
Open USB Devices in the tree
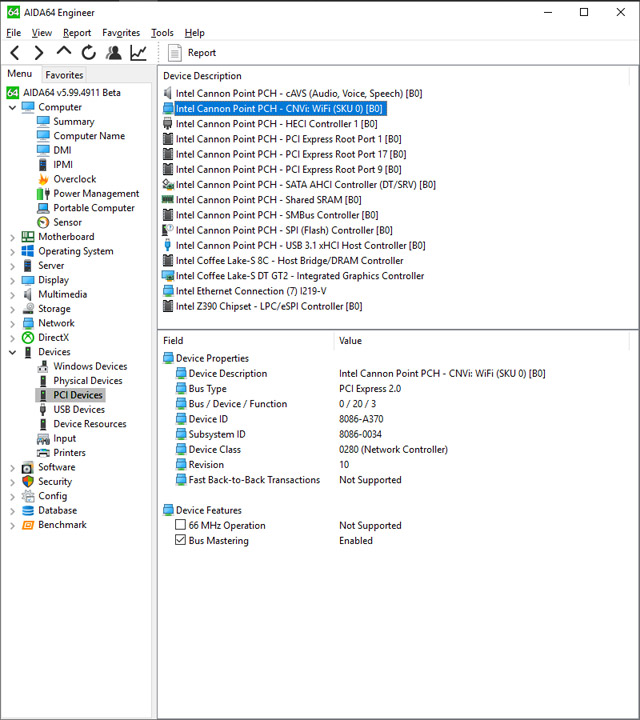(x=79, y=410)
